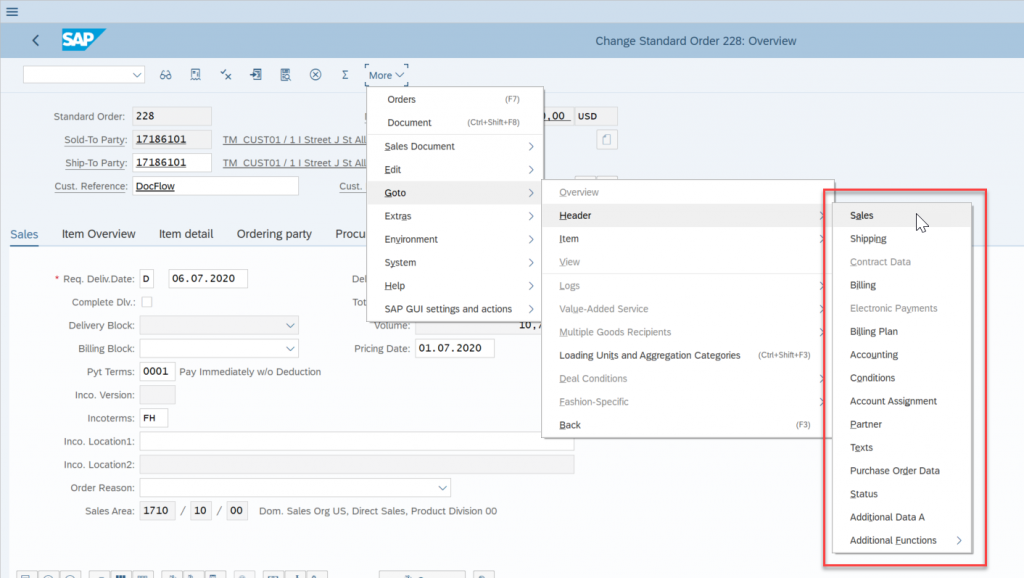Open Accounting from the Header submenu
The image size is (1024, 578).
(902, 355)
